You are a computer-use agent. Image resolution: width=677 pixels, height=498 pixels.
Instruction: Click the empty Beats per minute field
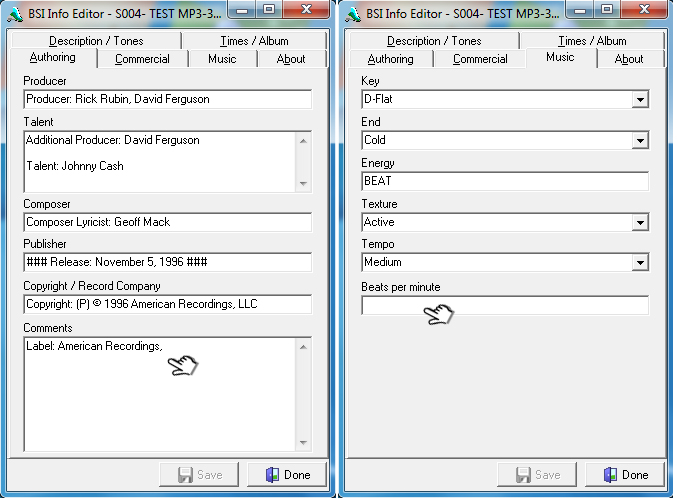point(505,305)
